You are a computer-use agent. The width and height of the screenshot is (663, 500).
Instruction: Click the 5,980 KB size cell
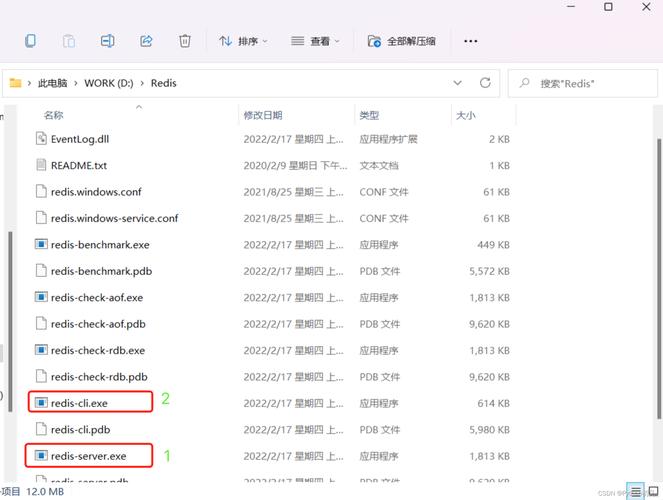(x=489, y=430)
